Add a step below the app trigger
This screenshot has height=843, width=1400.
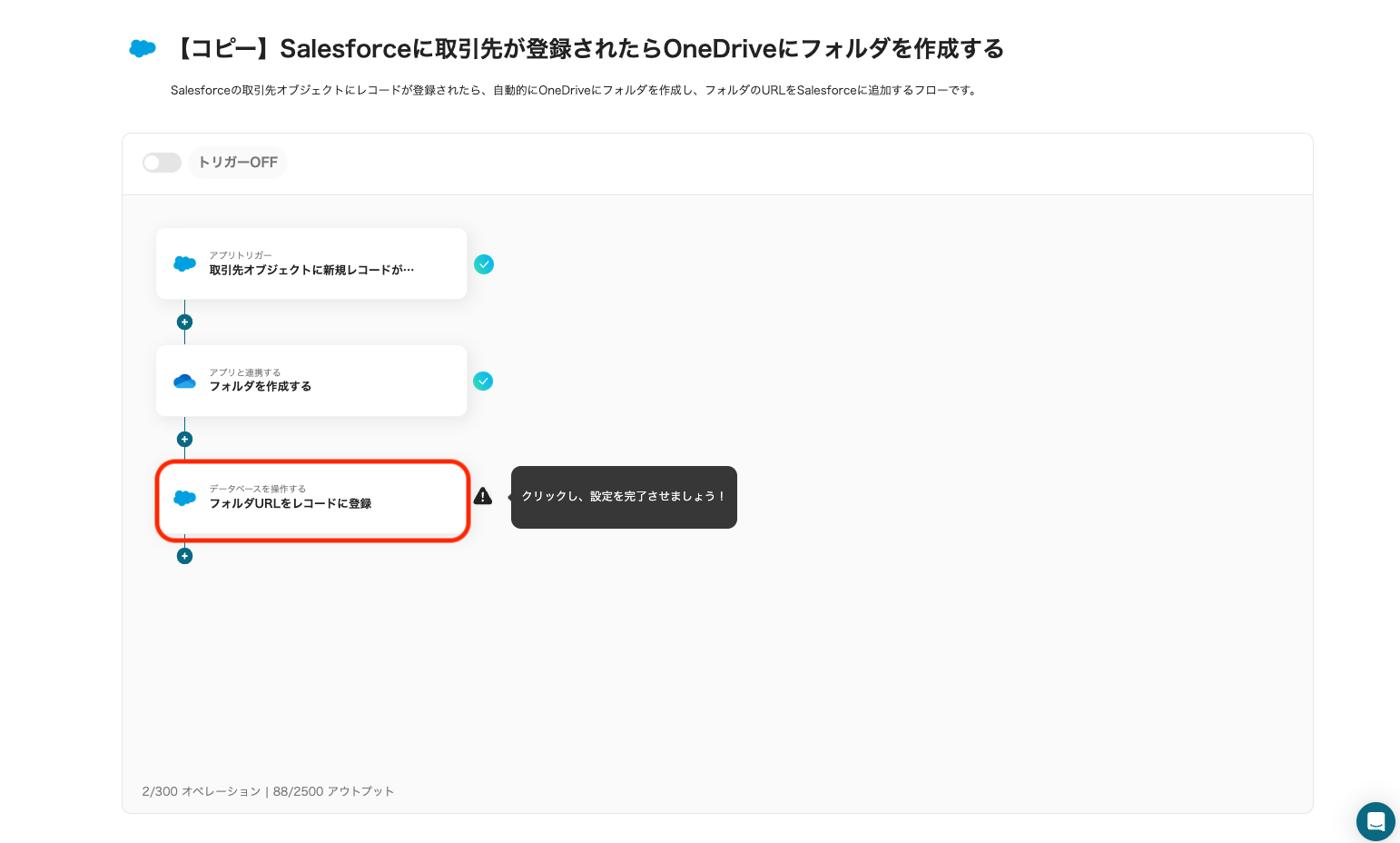pyautogui.click(x=184, y=322)
